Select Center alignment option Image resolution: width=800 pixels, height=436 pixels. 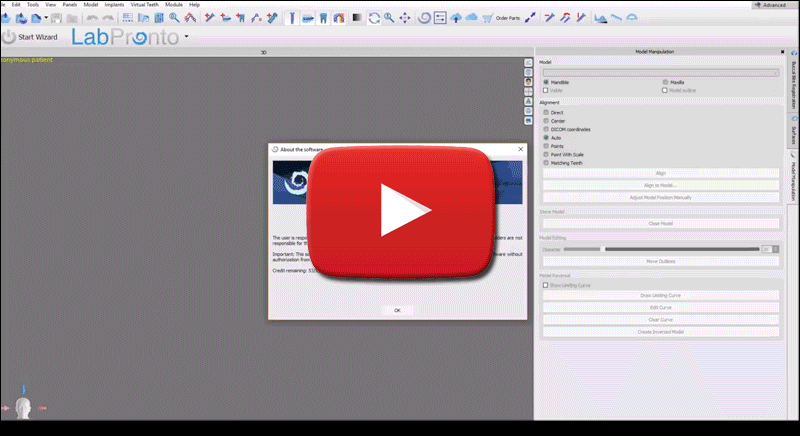point(546,121)
